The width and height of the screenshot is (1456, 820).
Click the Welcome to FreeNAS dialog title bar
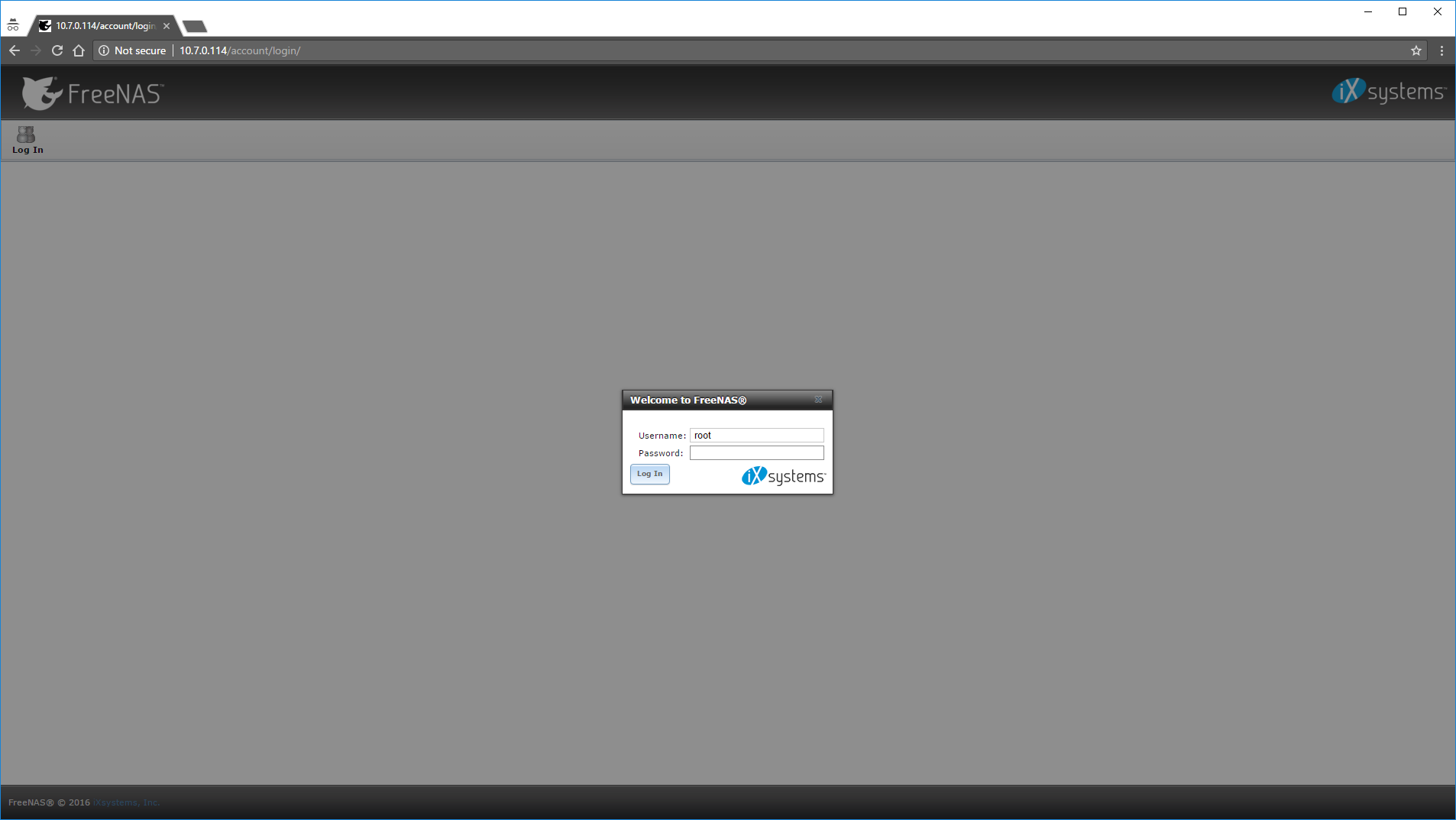pos(727,400)
